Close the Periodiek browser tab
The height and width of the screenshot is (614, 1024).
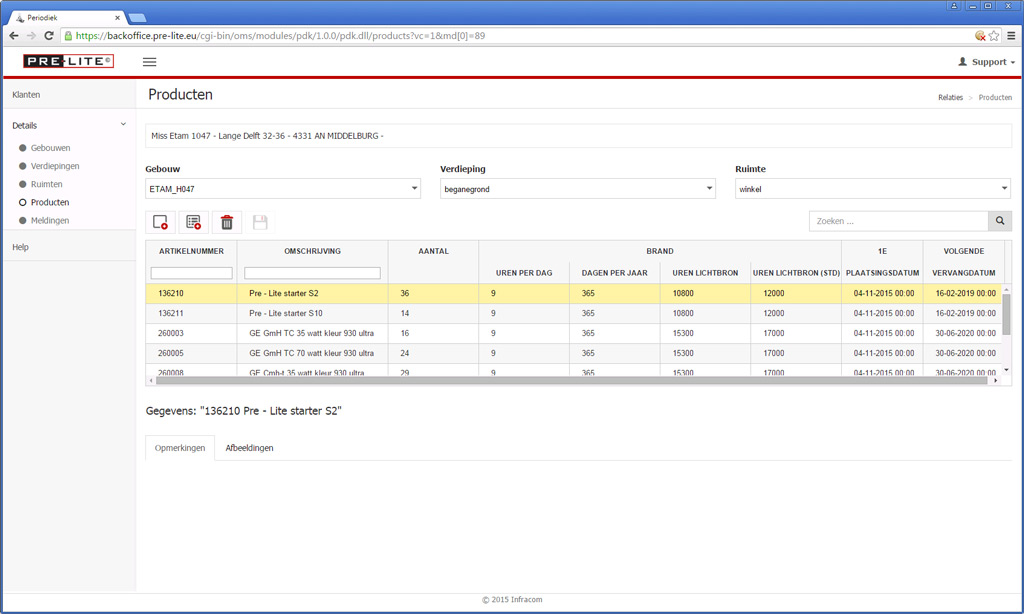[118, 18]
